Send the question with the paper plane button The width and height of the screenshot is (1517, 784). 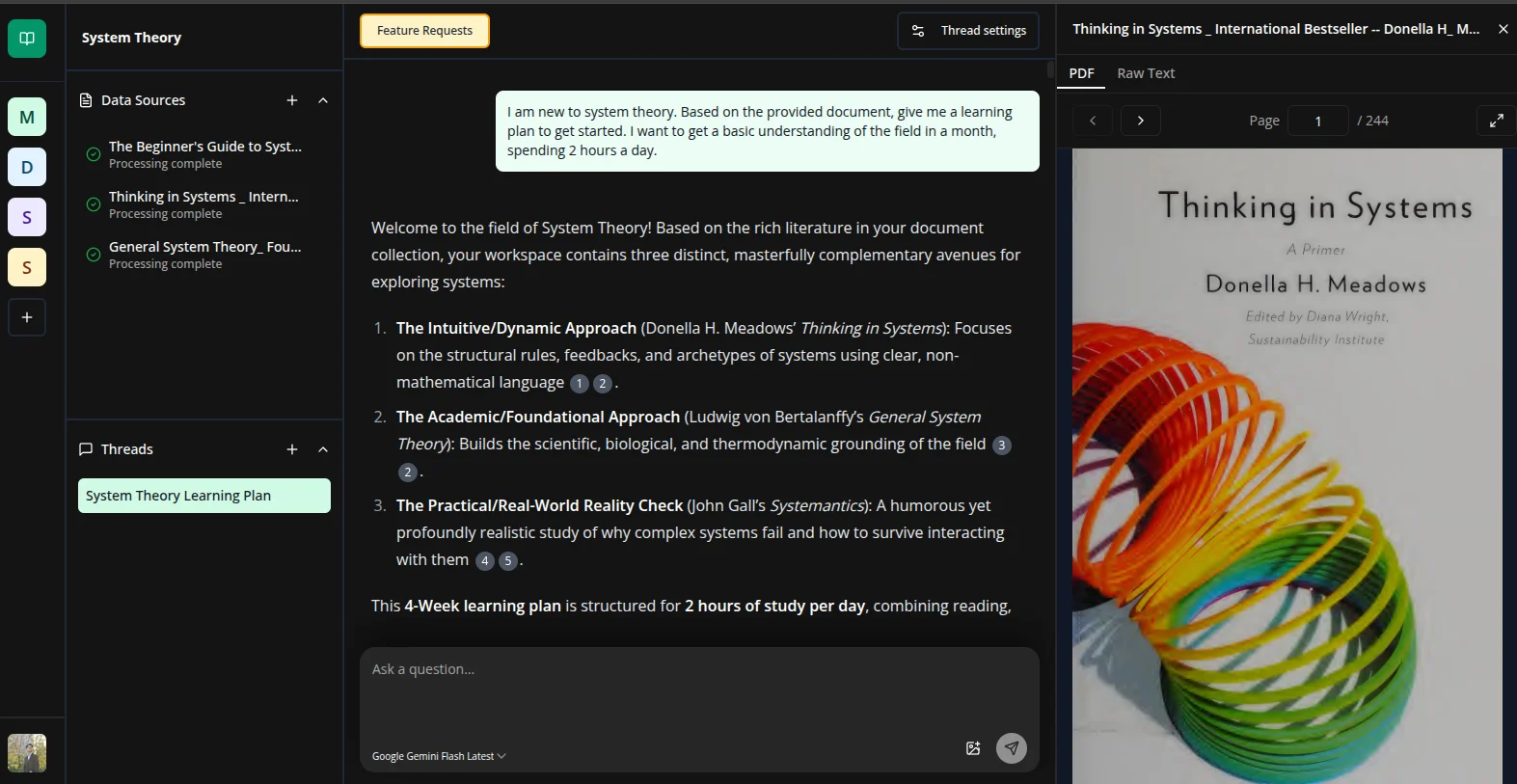(1012, 748)
